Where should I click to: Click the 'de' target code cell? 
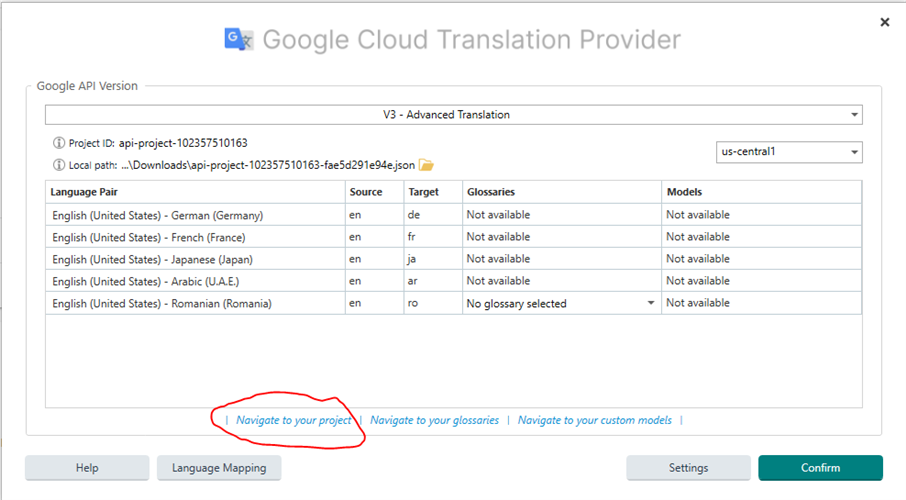coord(433,215)
